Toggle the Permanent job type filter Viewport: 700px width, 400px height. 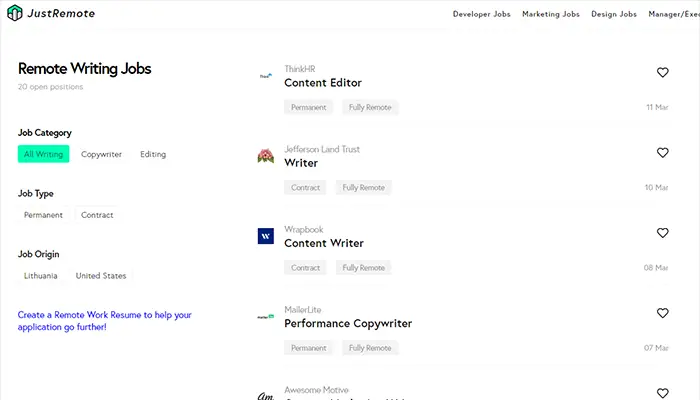coord(43,215)
